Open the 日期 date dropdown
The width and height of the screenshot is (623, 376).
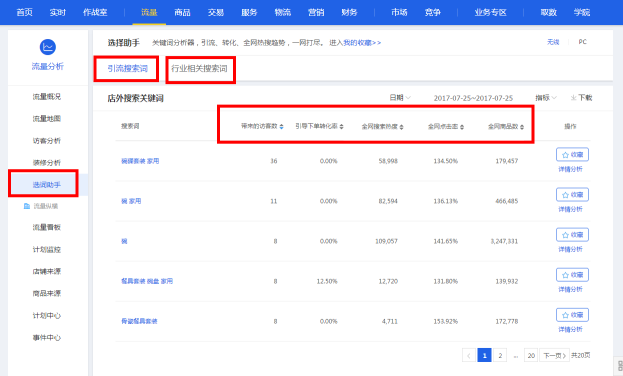[400, 97]
